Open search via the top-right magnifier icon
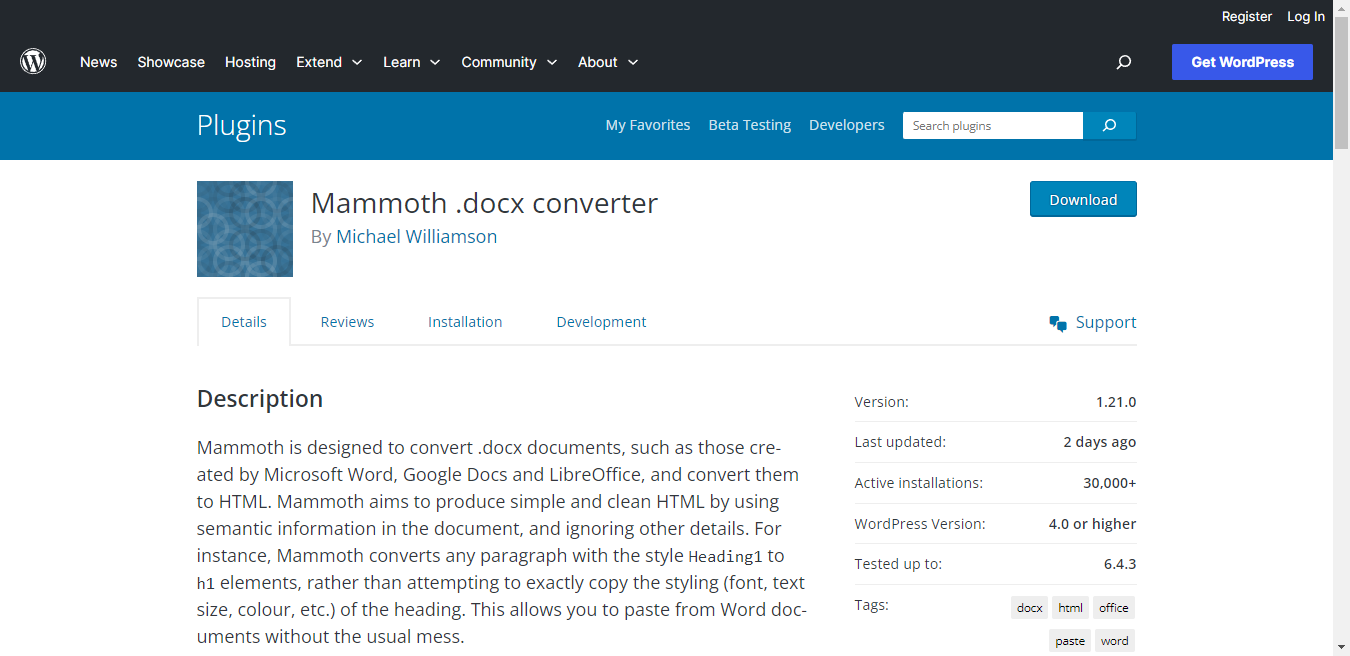The height and width of the screenshot is (656, 1350). click(x=1123, y=62)
